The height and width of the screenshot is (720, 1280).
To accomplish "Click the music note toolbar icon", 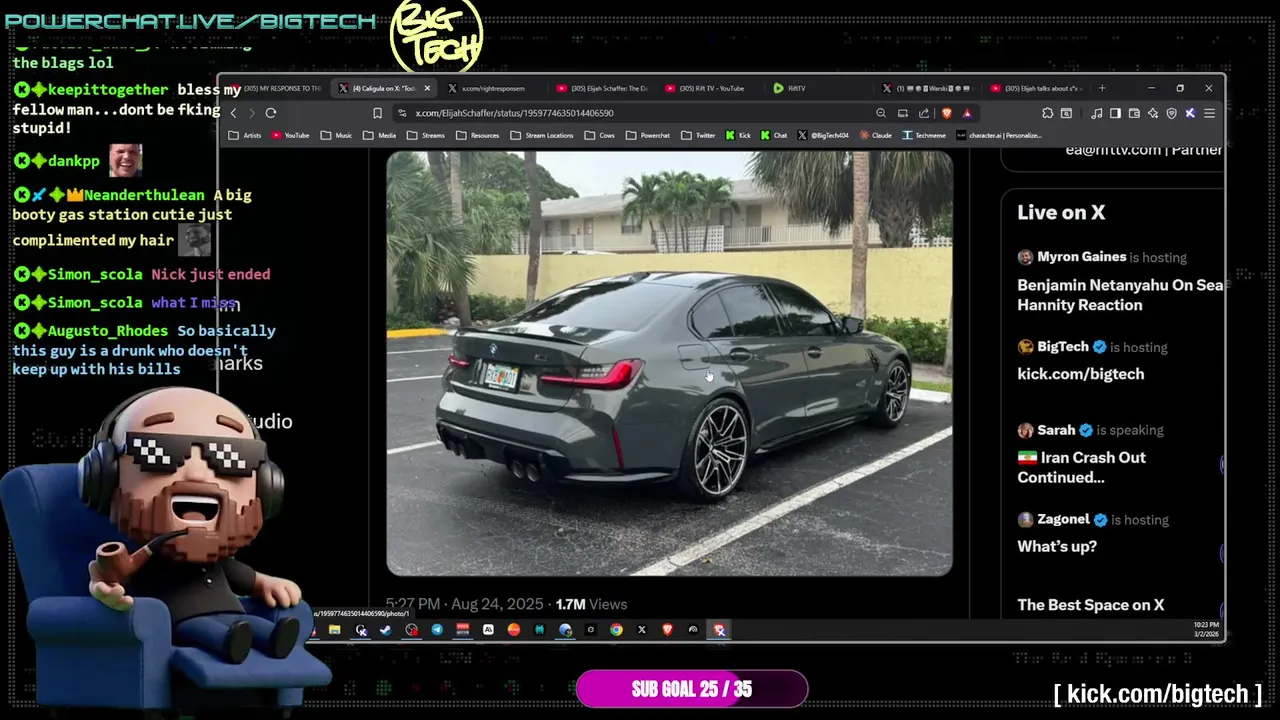I will click(x=1097, y=113).
